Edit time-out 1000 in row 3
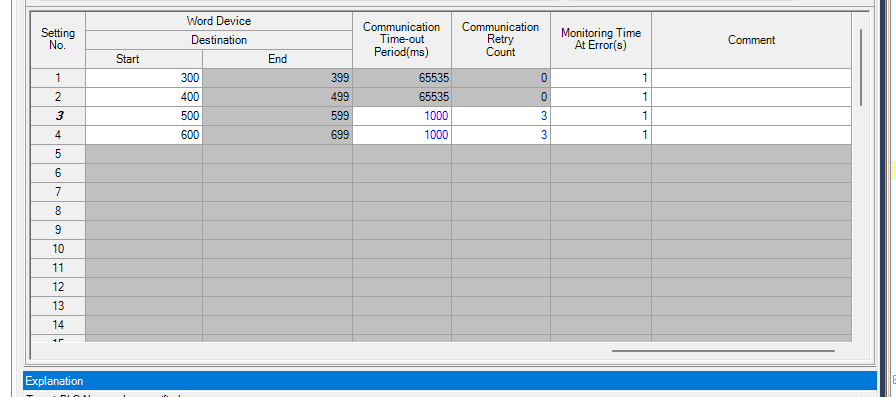 pyautogui.click(x=402, y=116)
